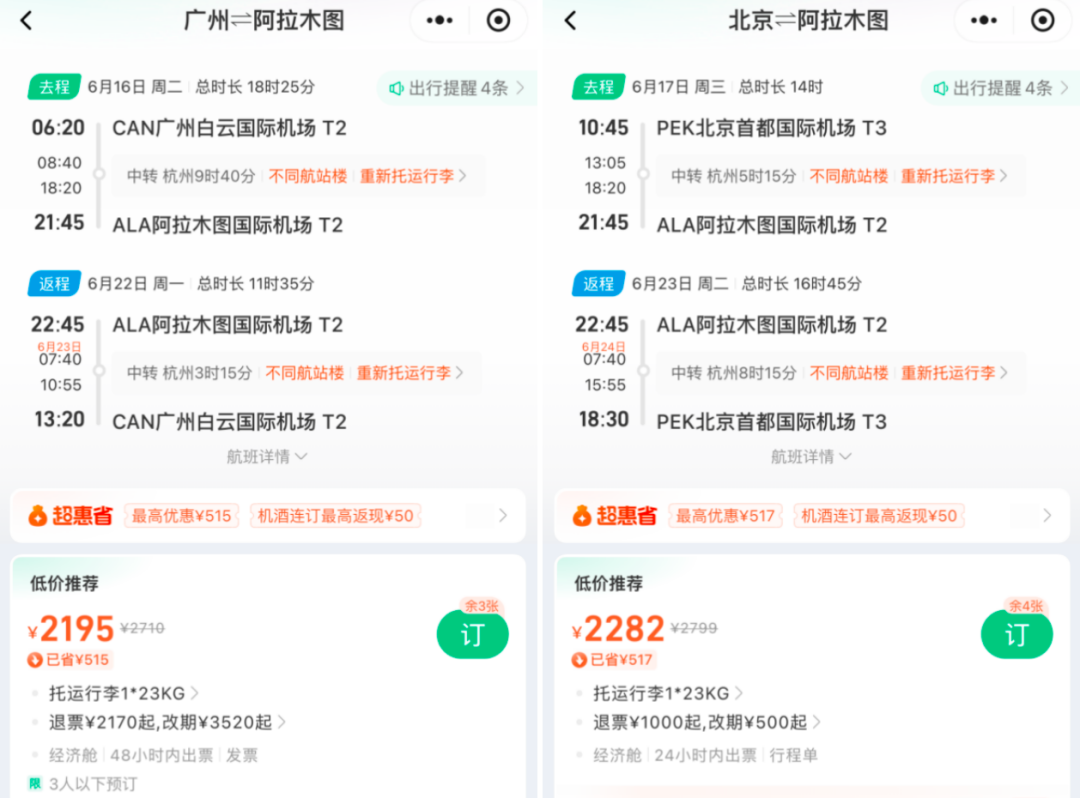Click the circle capsule icon on the Guangzhou page
Screen dimensions: 1080x798
pyautogui.click(x=499, y=20)
